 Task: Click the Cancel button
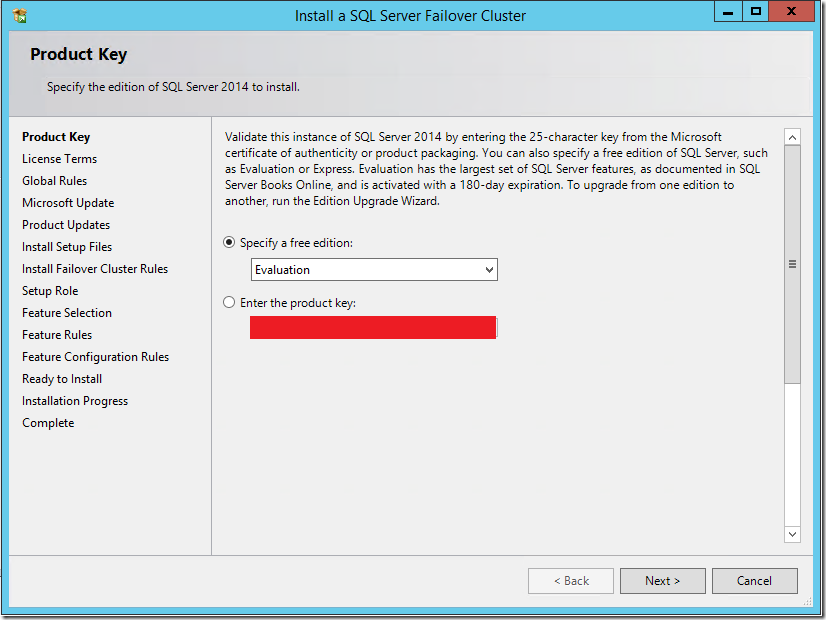[x=754, y=581]
